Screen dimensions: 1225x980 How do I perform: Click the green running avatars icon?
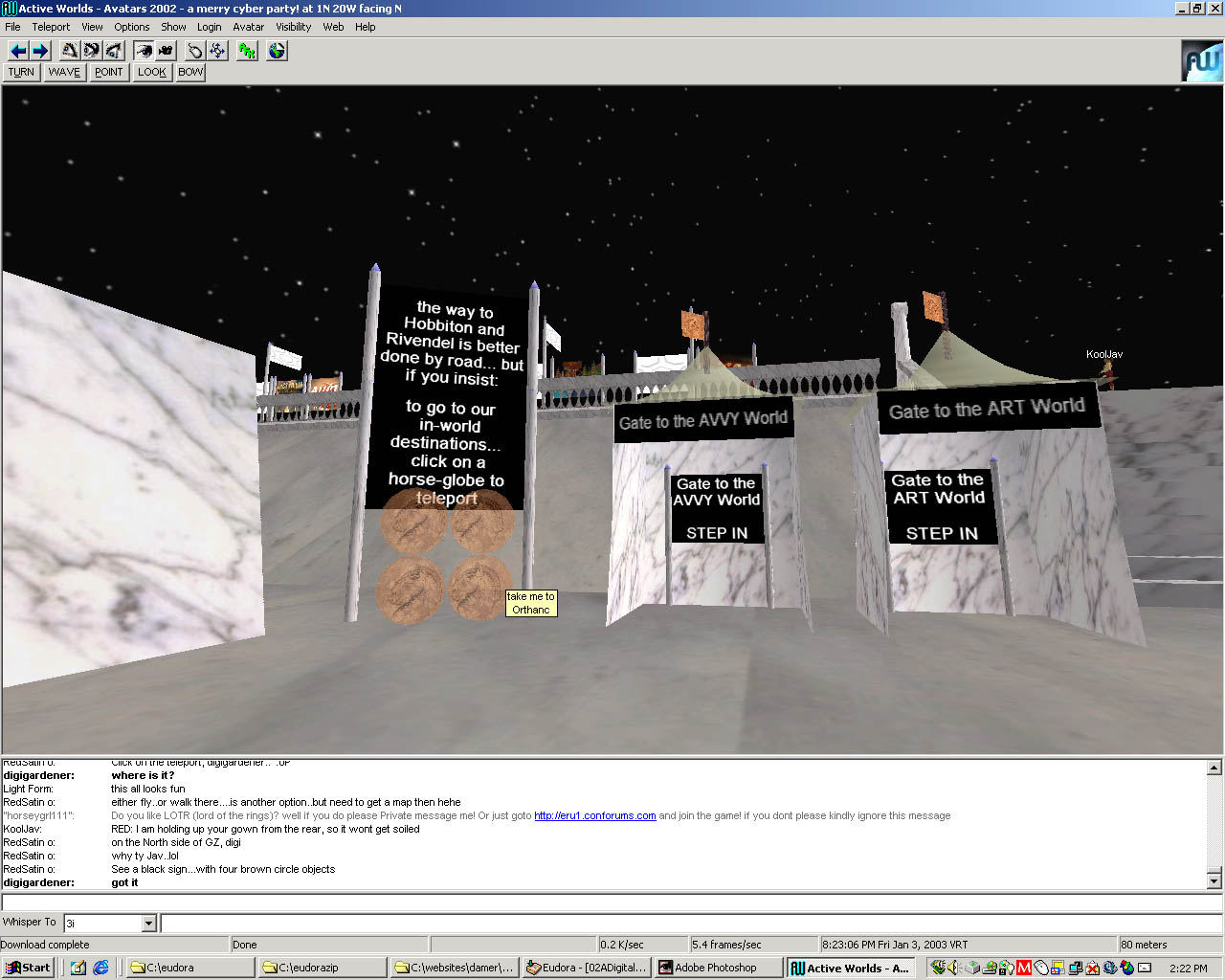click(x=248, y=51)
